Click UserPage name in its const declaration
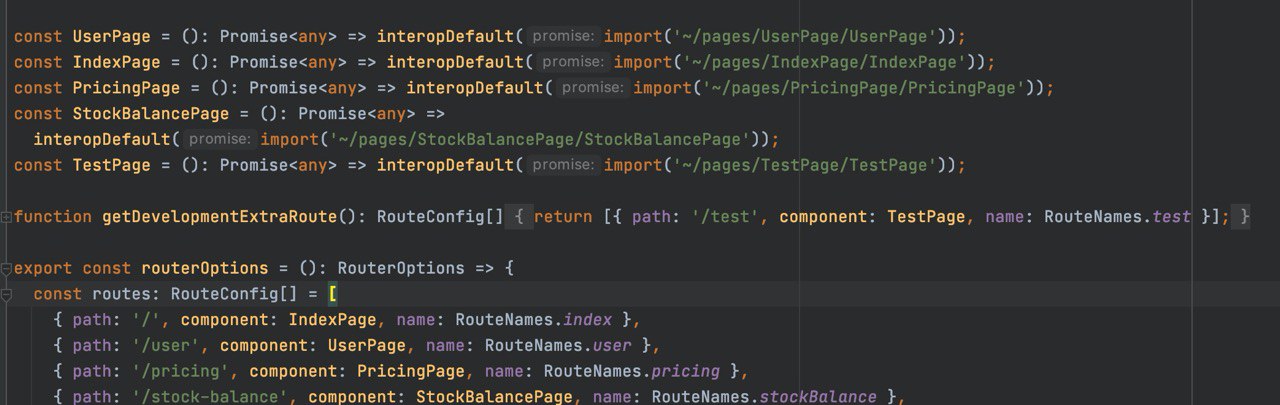The width and height of the screenshot is (1280, 405). 112,36
